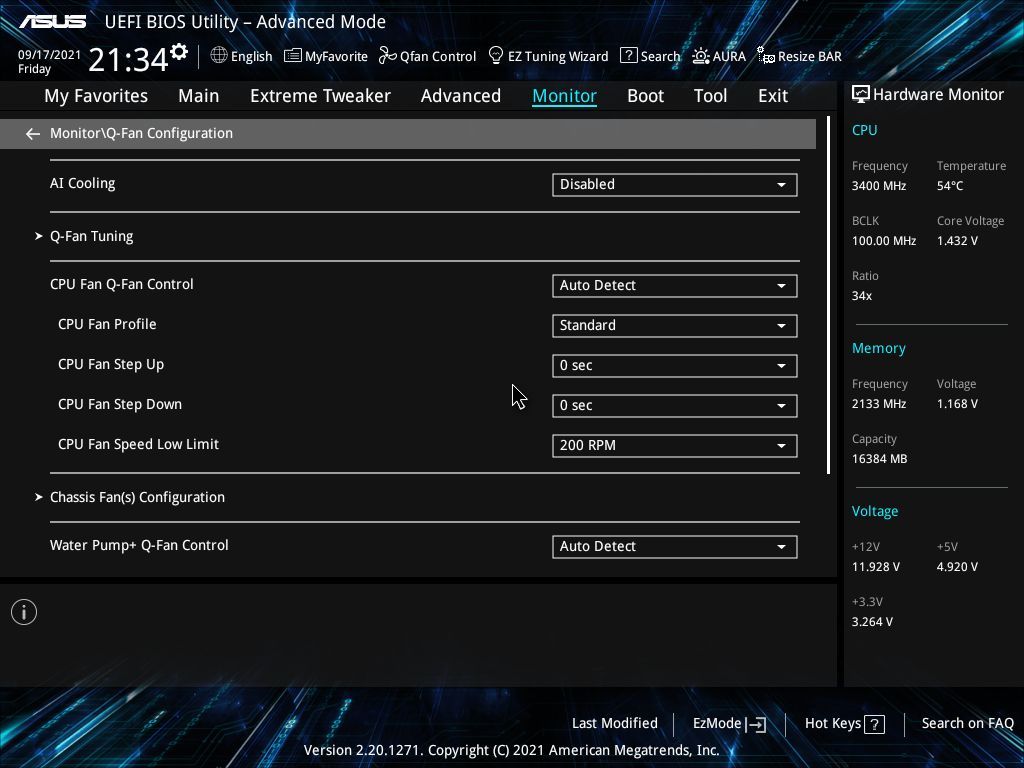
Task: Open Water Pump+ Q-Fan Control dropdown
Action: click(675, 547)
